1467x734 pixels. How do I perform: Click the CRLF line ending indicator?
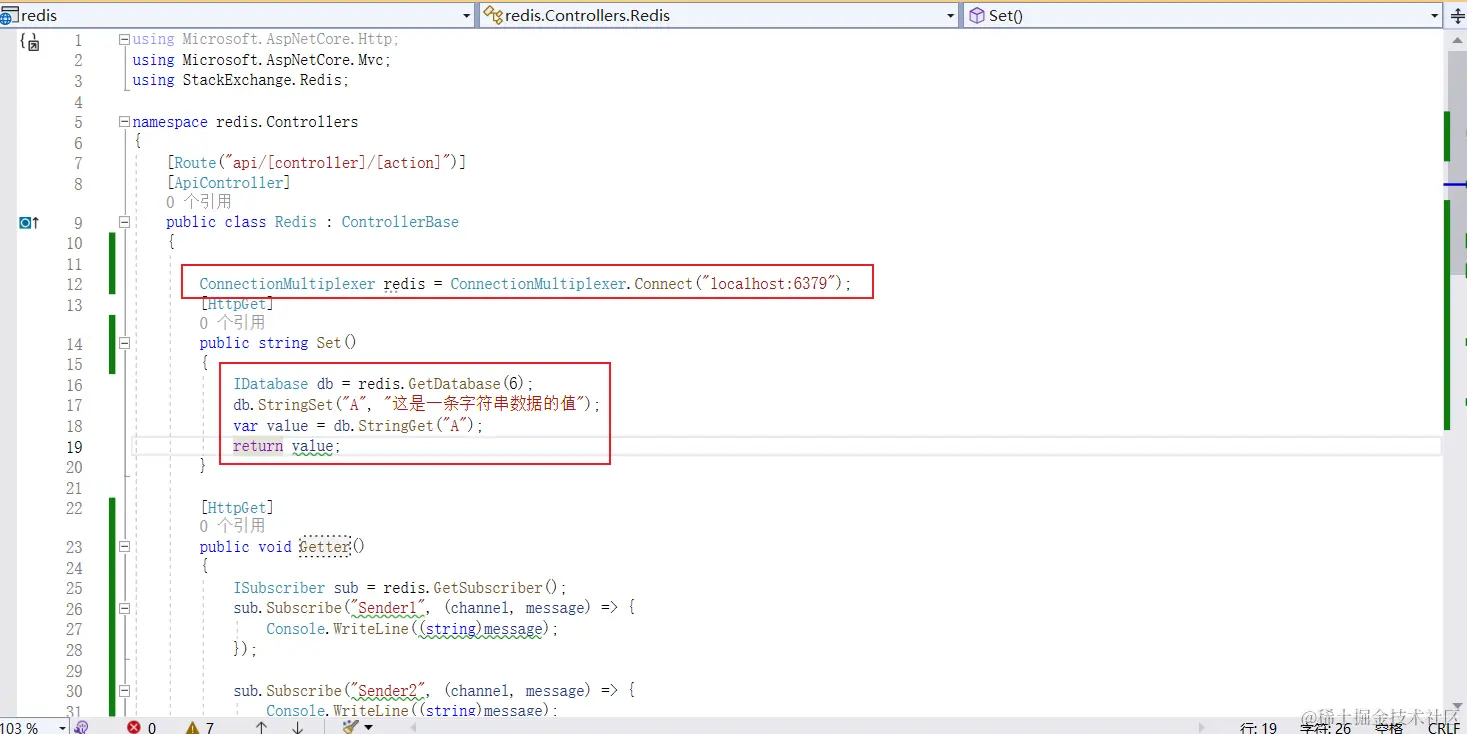pyautogui.click(x=1444, y=728)
